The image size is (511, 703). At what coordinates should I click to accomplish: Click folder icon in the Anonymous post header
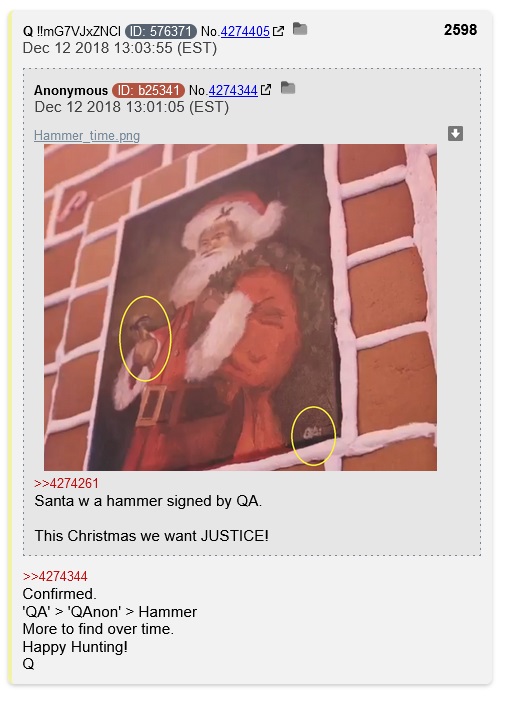pos(288,88)
